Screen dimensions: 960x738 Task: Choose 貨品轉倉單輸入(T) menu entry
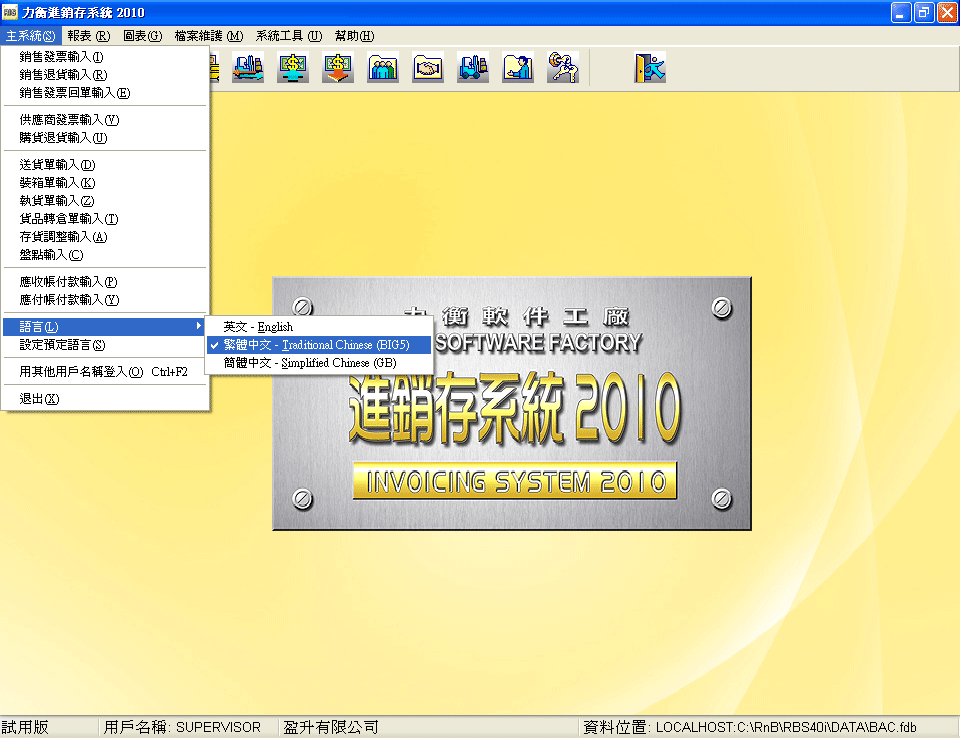pyautogui.click(x=105, y=219)
